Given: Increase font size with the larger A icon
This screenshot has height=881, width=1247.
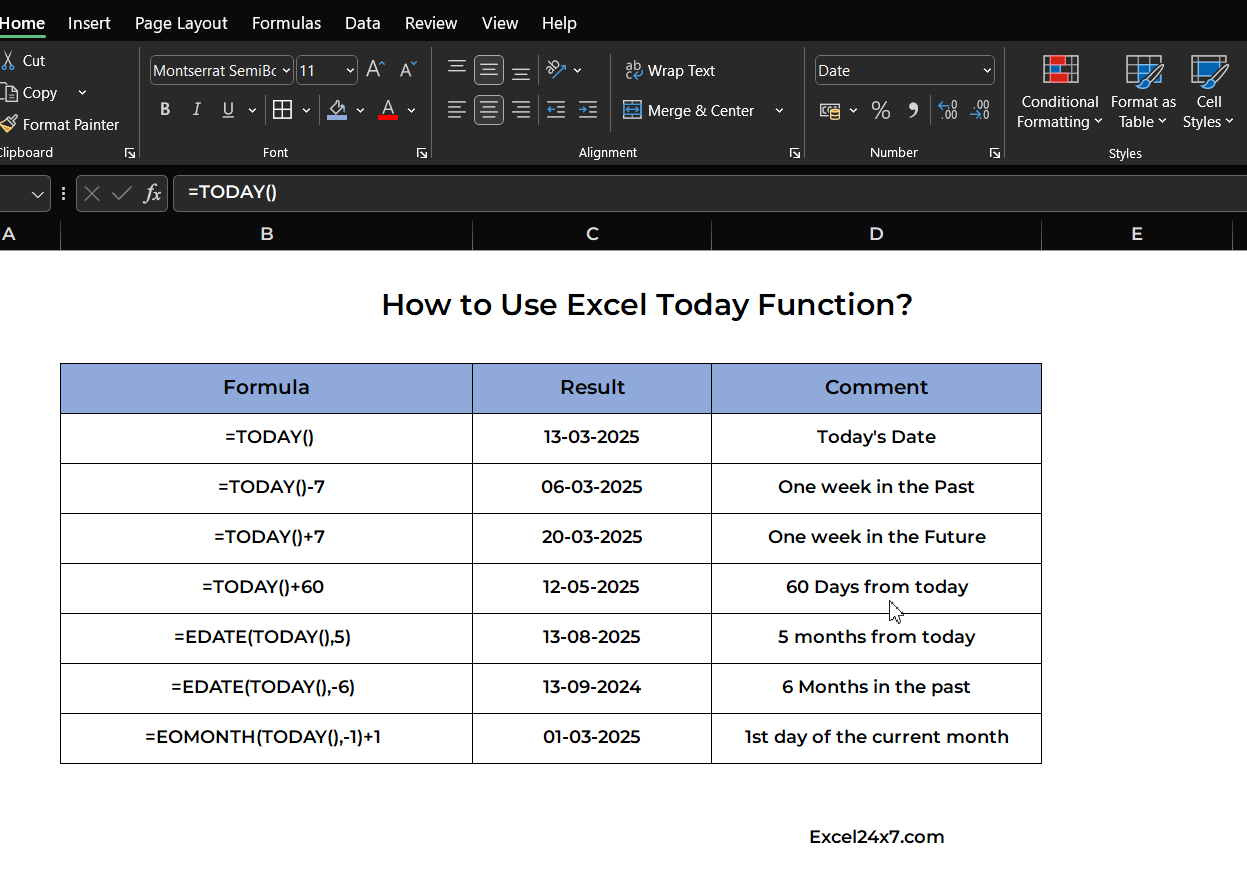Looking at the screenshot, I should click(x=375, y=70).
